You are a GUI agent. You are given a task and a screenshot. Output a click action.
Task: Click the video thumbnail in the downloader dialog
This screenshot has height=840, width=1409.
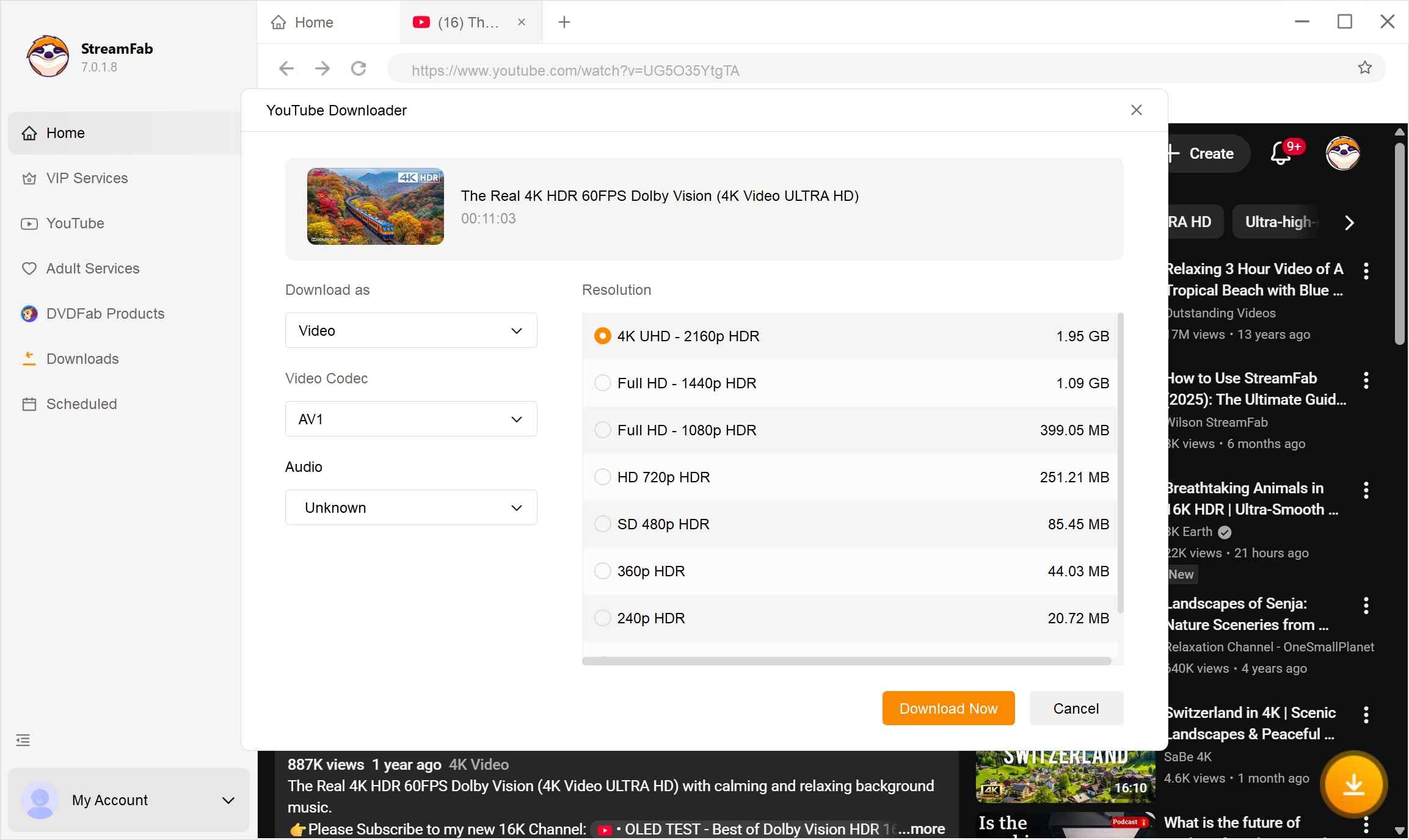click(x=374, y=206)
